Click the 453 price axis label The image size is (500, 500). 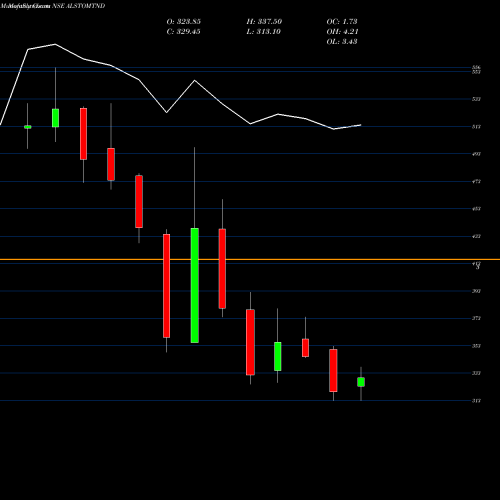[x=476, y=209]
